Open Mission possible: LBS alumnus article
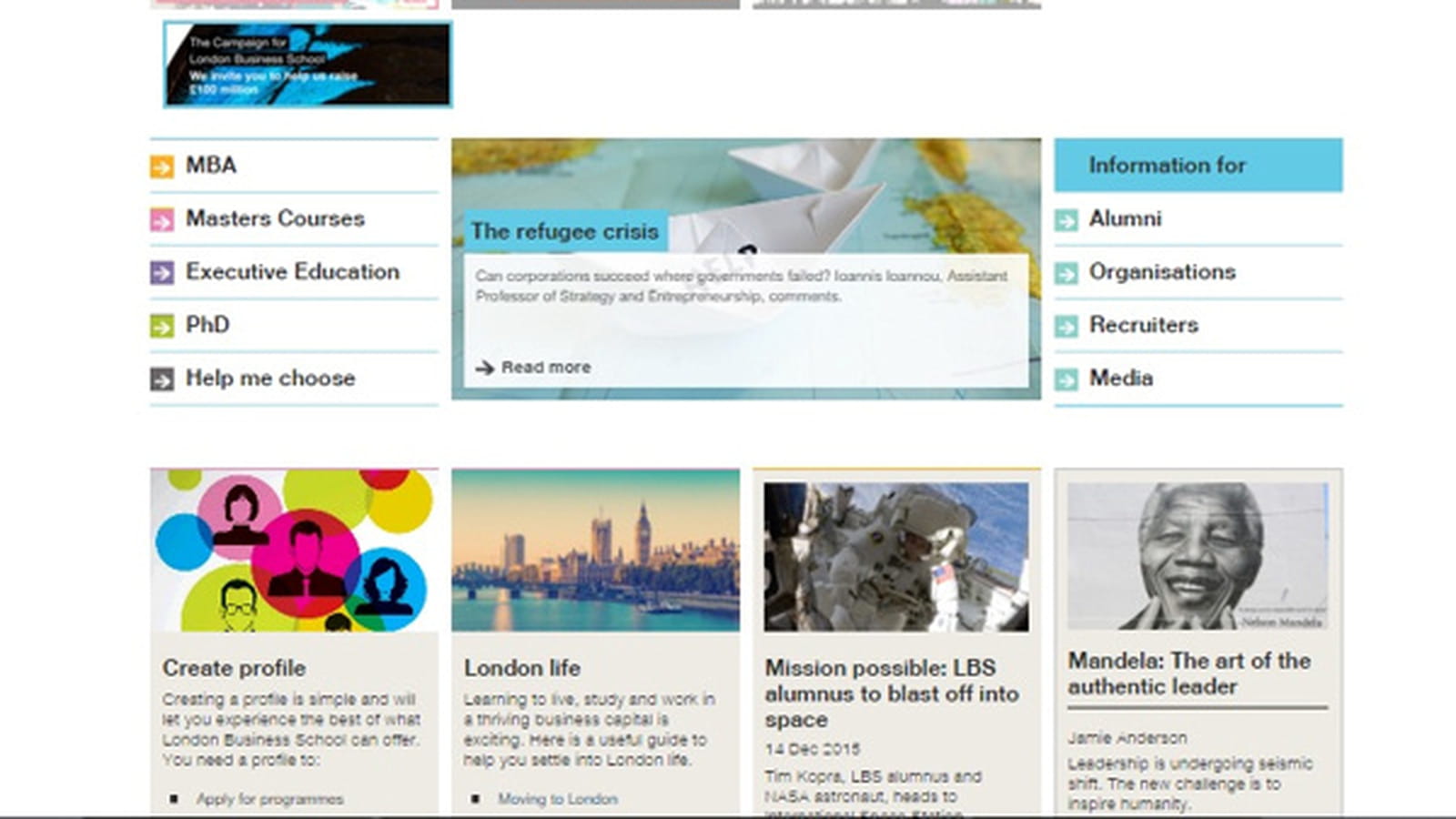1456x819 pixels. (892, 693)
